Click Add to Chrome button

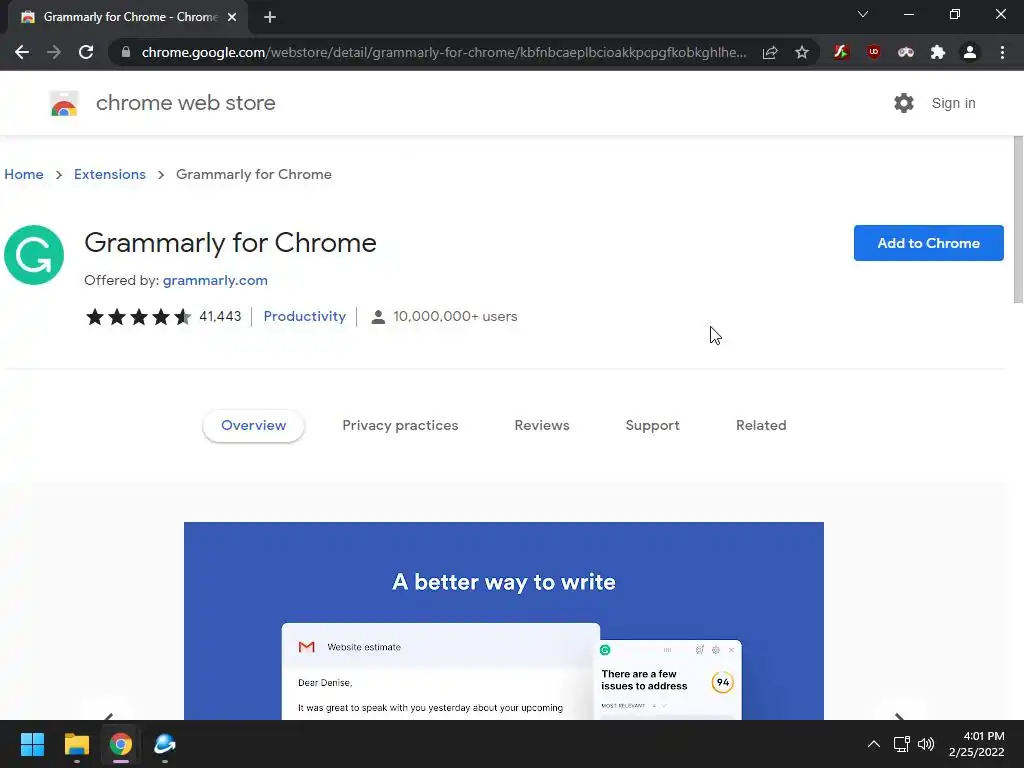(x=928, y=243)
